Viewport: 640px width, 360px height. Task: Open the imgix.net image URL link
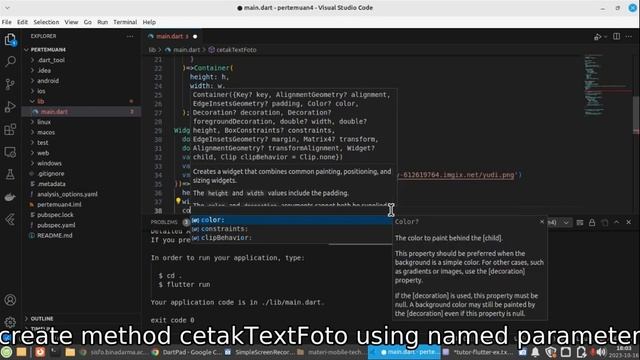[x=456, y=175]
